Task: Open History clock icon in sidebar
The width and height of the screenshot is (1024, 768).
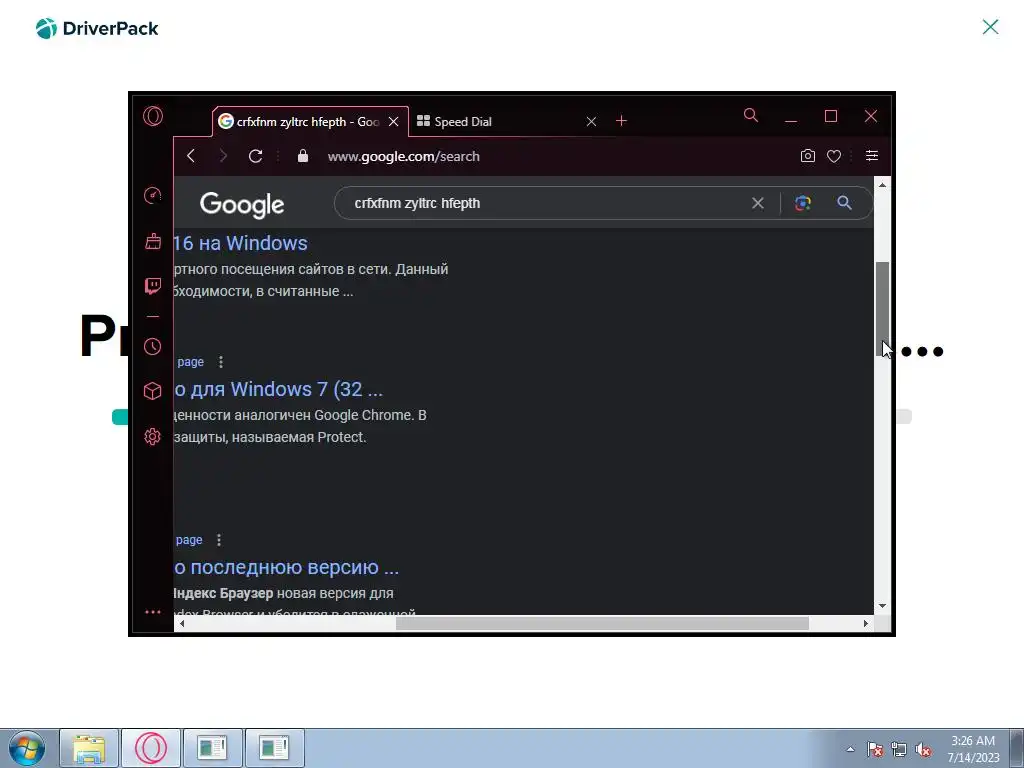Action: coord(153,346)
